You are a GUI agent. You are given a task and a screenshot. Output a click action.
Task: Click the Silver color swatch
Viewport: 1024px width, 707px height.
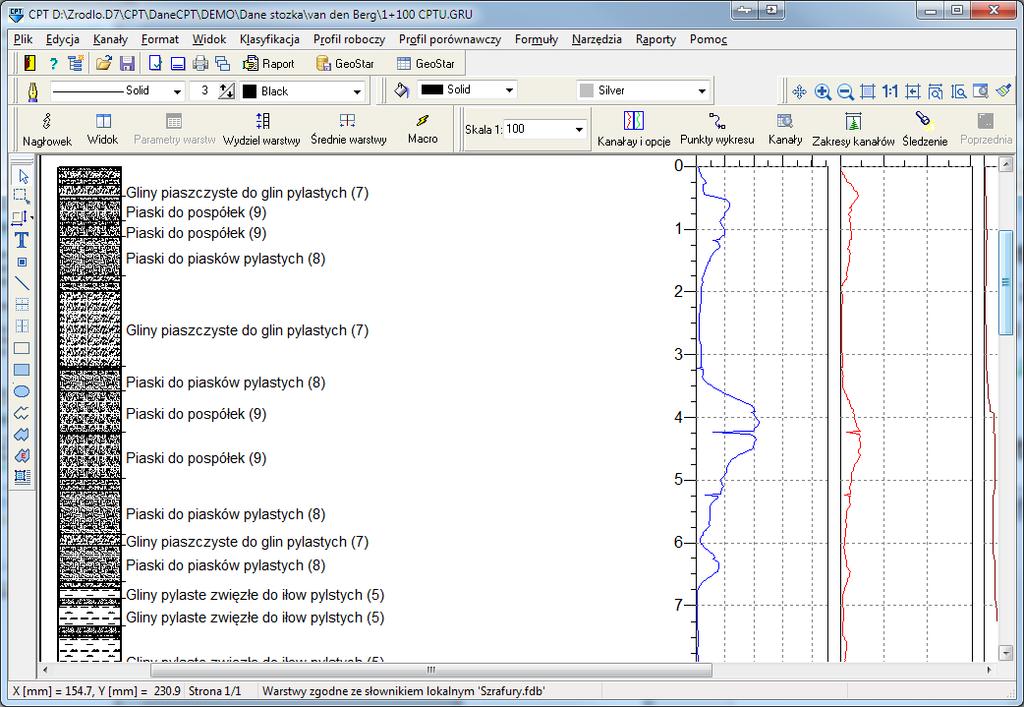586,91
